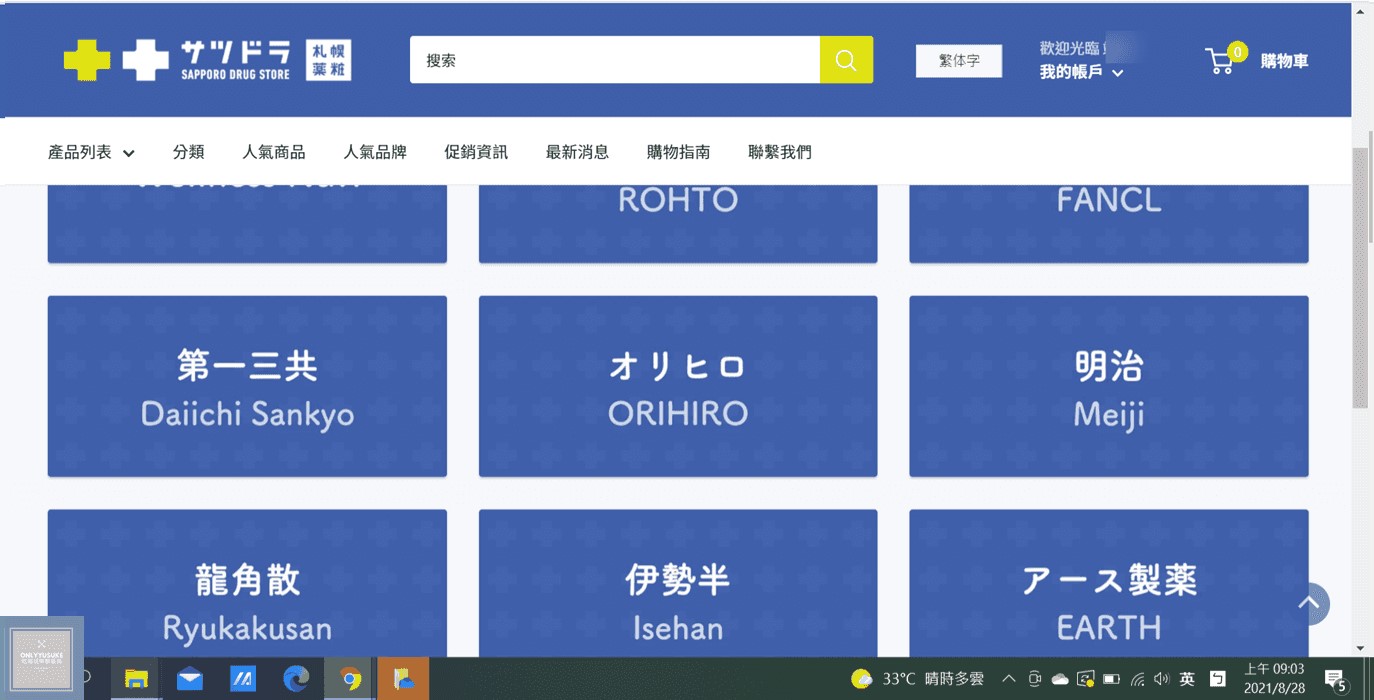Show hidden system tray icons

click(1008, 679)
